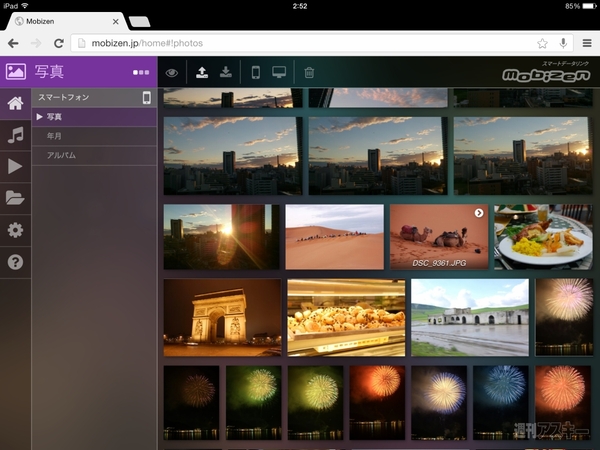Screen dimensions: 600x450
Task: Toggle the eye view icon
Action: pyautogui.click(x=172, y=72)
